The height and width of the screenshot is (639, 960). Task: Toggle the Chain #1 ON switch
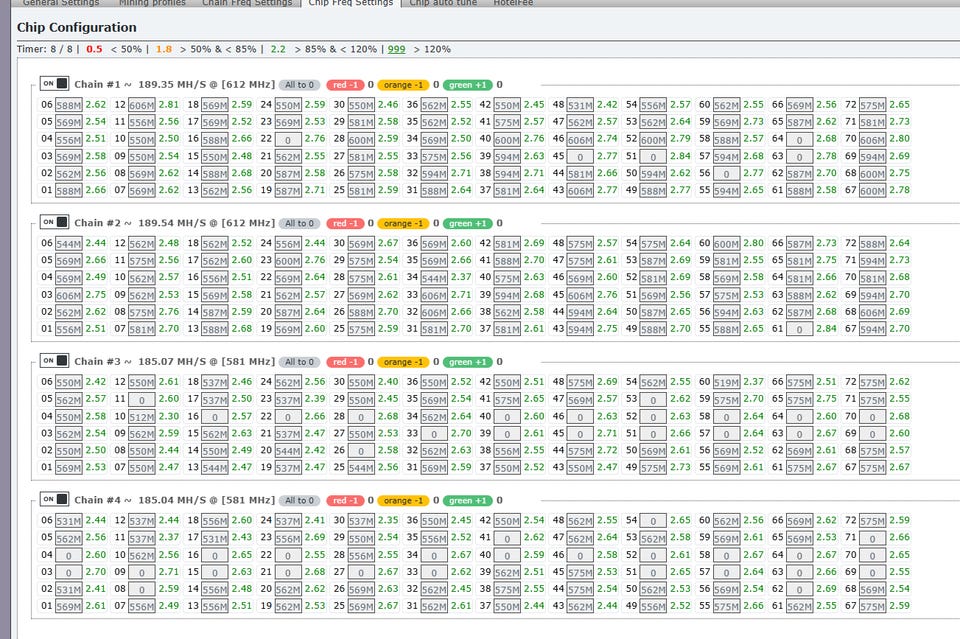point(54,84)
